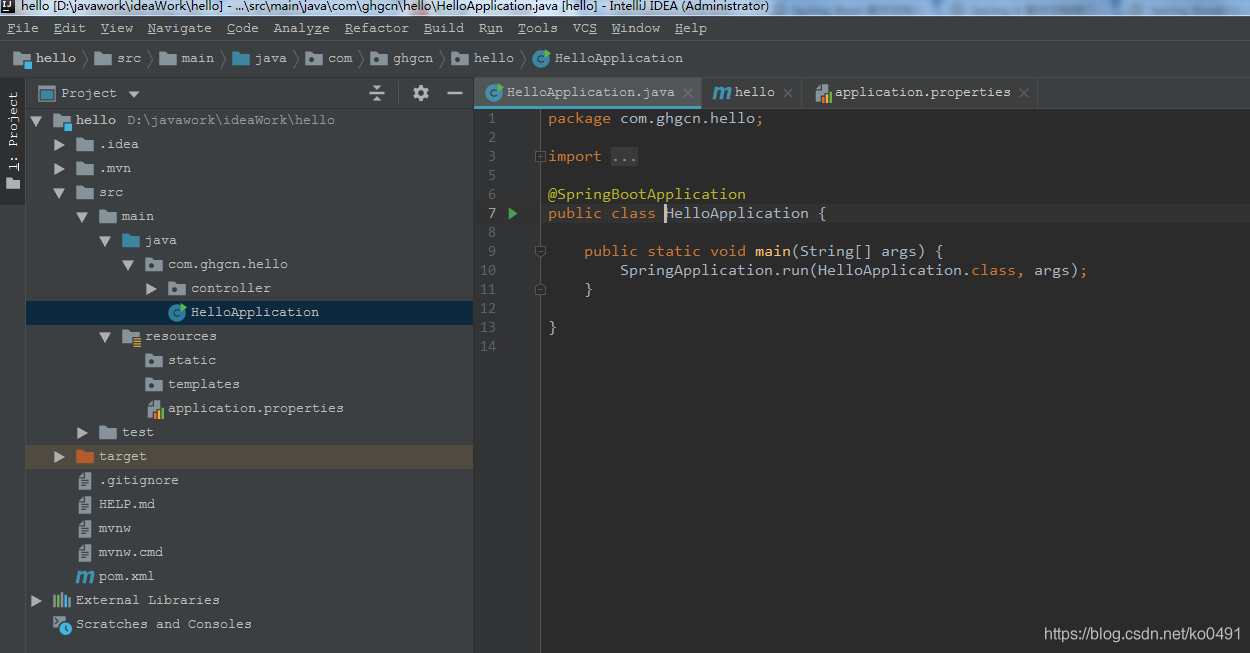
Task: Open the File menu
Action: pyautogui.click(x=23, y=28)
